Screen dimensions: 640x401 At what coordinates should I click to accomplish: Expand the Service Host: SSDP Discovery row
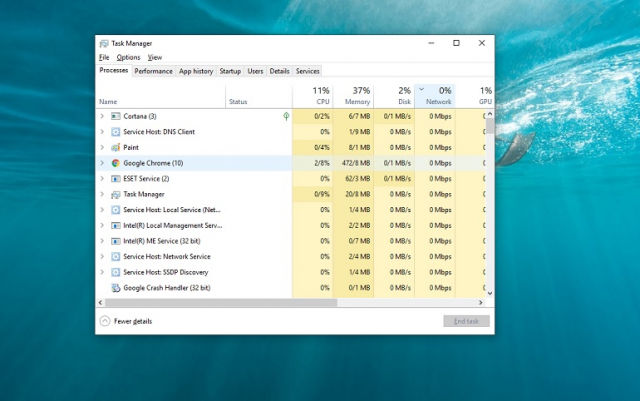pos(102,272)
